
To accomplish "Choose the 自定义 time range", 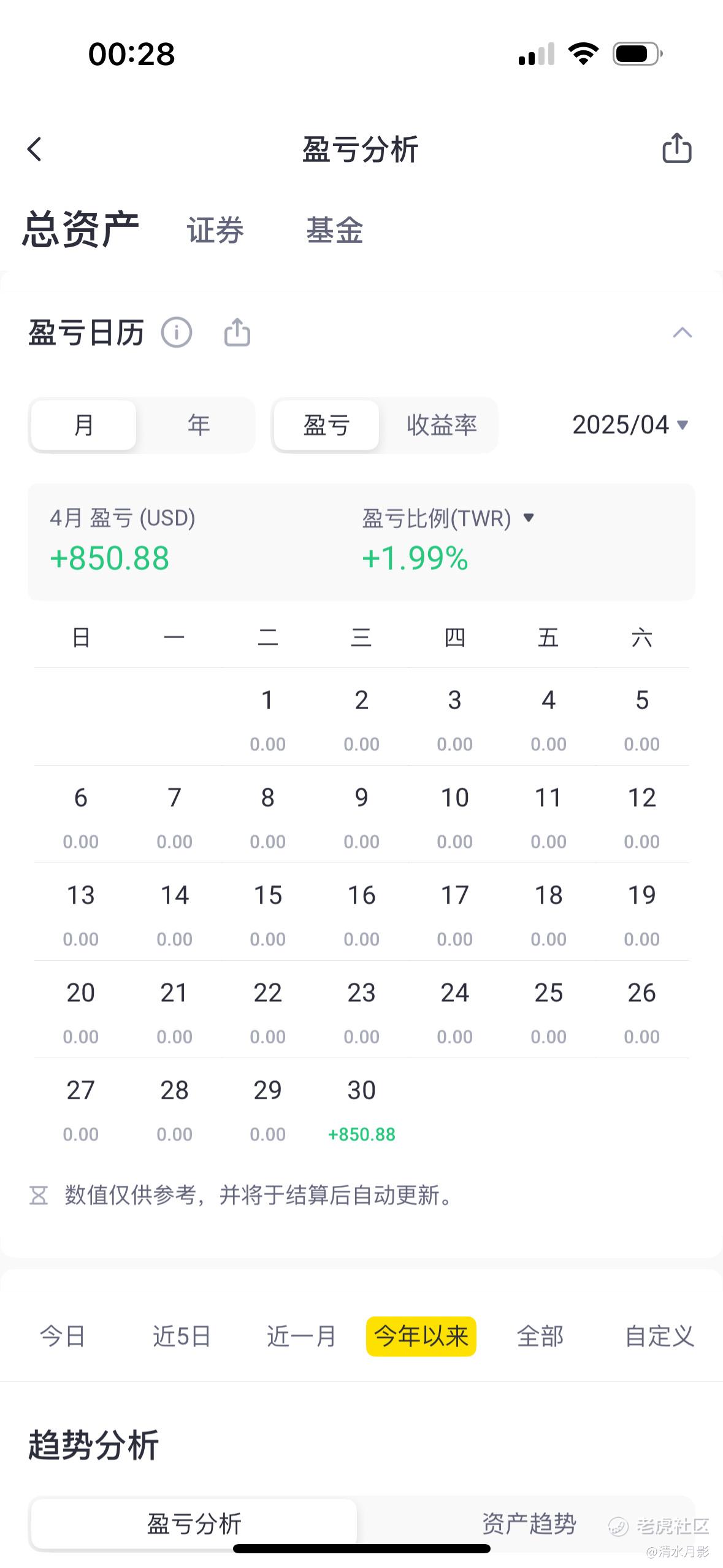I will (659, 1336).
